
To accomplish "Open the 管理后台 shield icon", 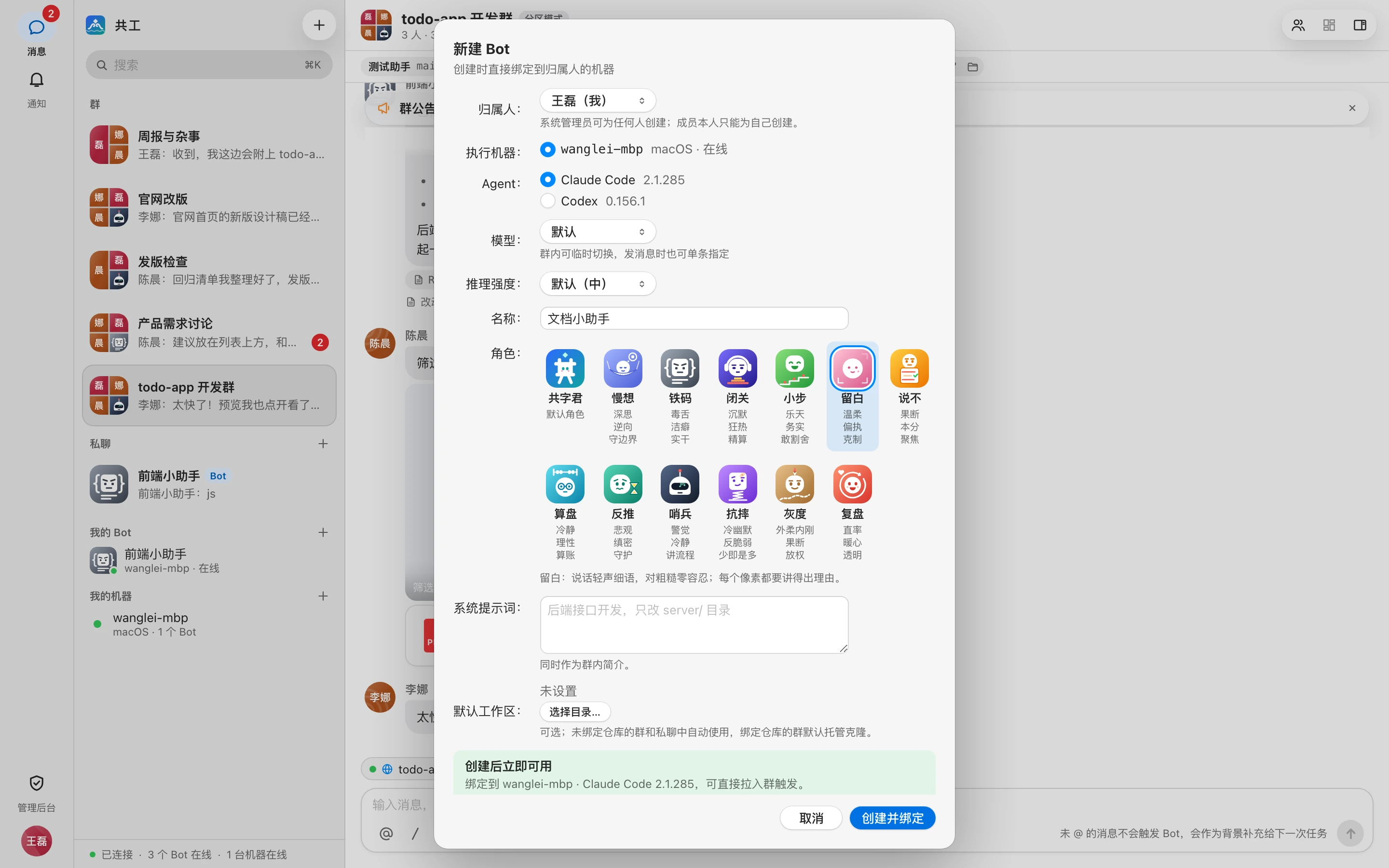I will coord(36,783).
